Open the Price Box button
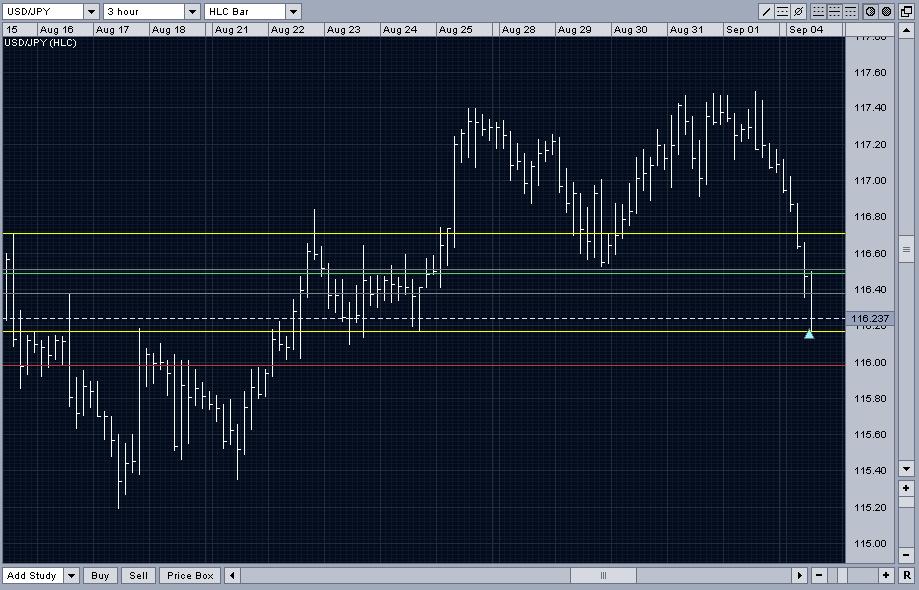919x590 pixels. click(190, 575)
